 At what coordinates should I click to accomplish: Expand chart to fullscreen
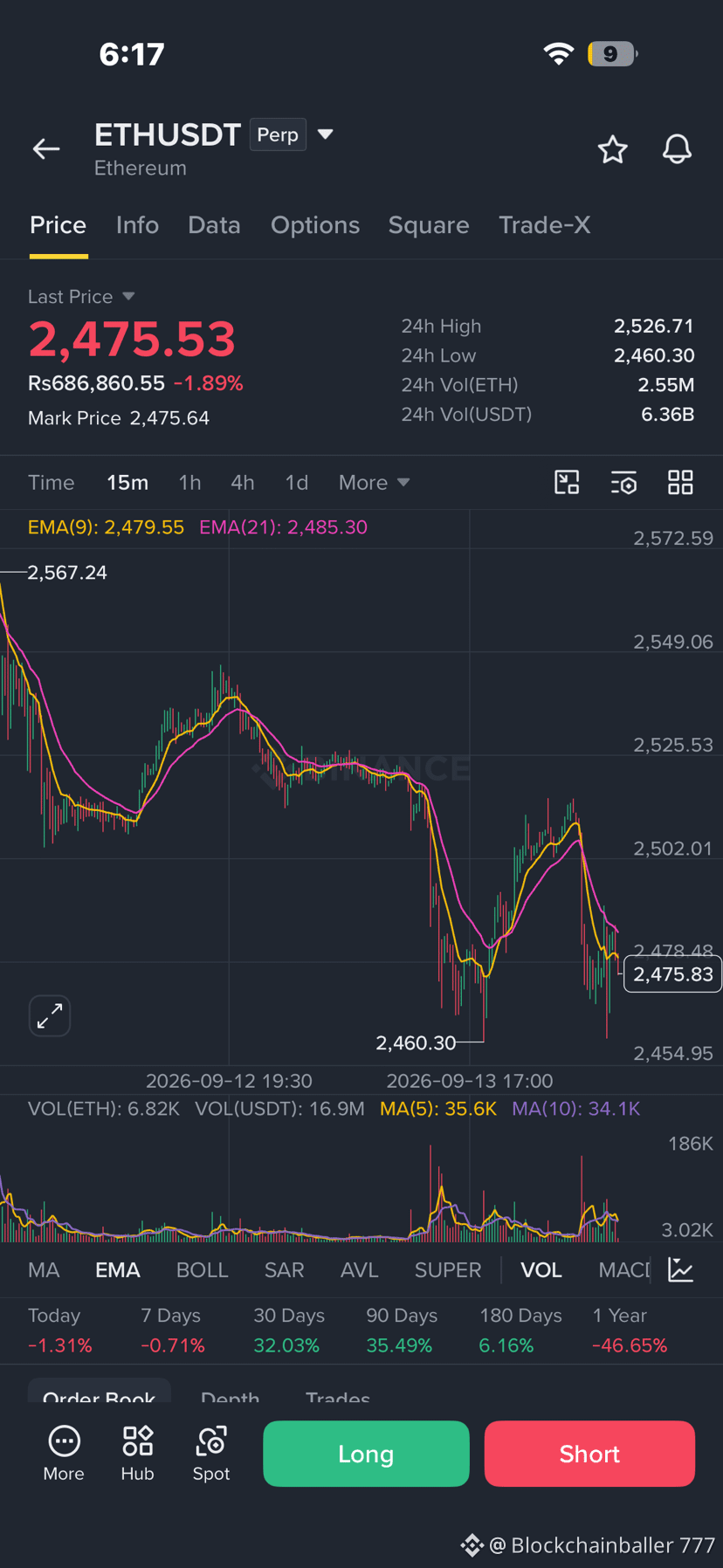pos(50,1015)
